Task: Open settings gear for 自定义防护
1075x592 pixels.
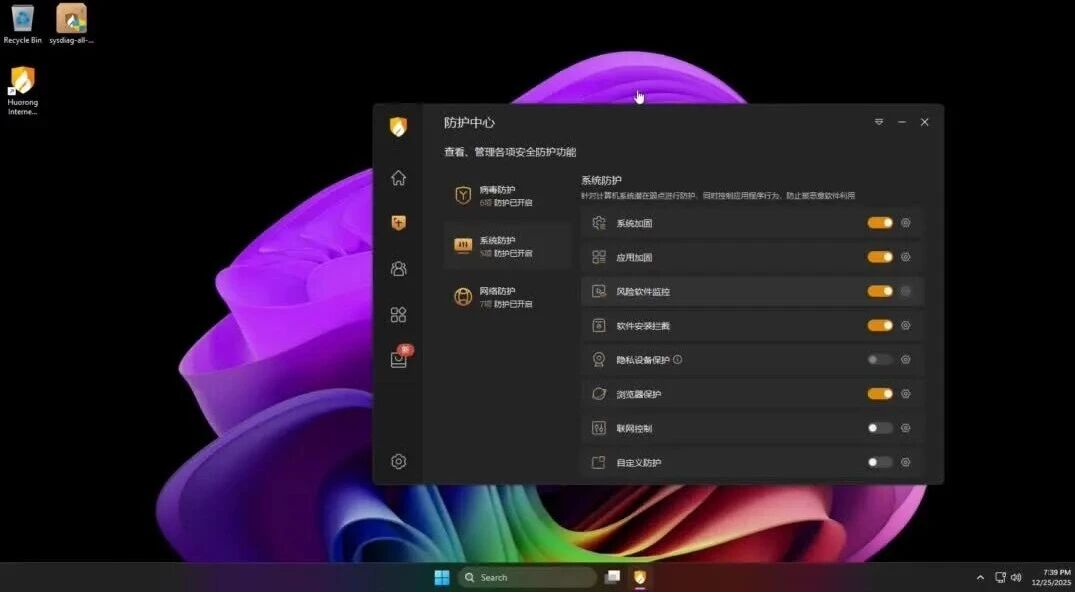Action: [906, 462]
